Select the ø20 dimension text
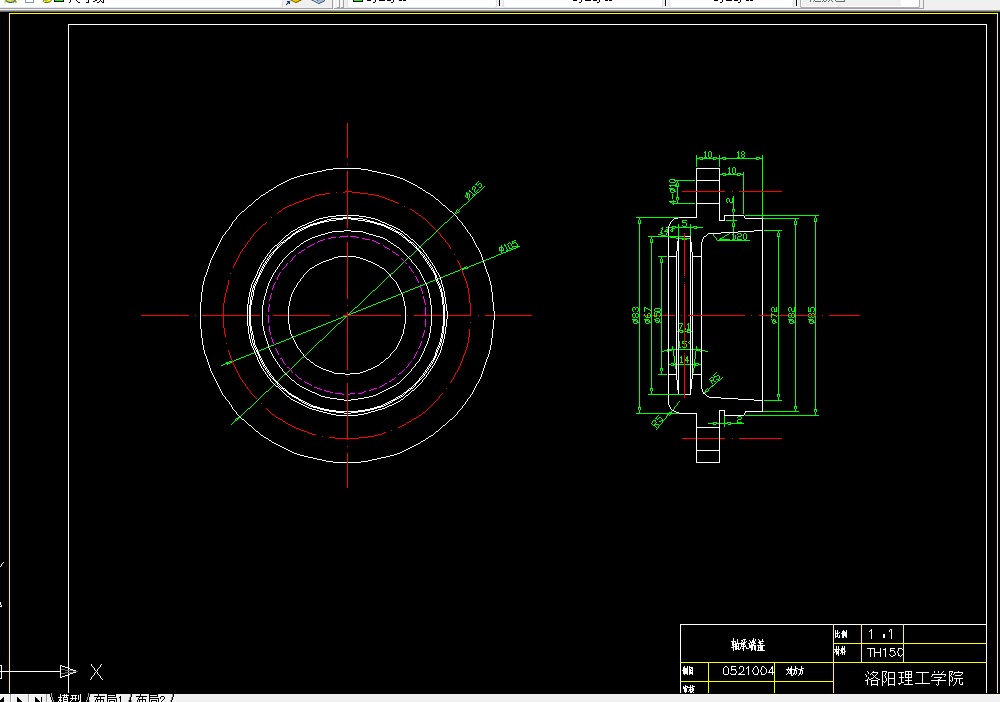Screen dimensions: 1000x702 (x=740, y=237)
